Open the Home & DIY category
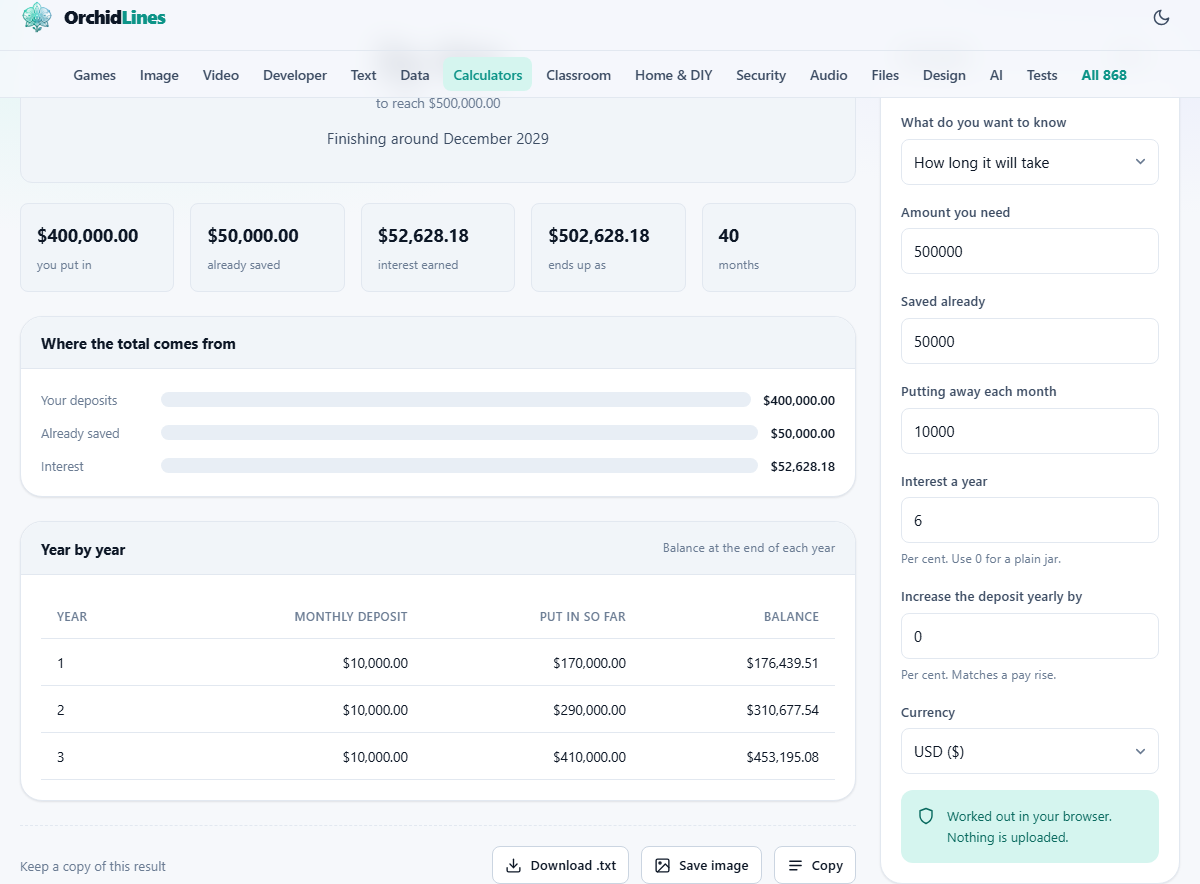 674,75
